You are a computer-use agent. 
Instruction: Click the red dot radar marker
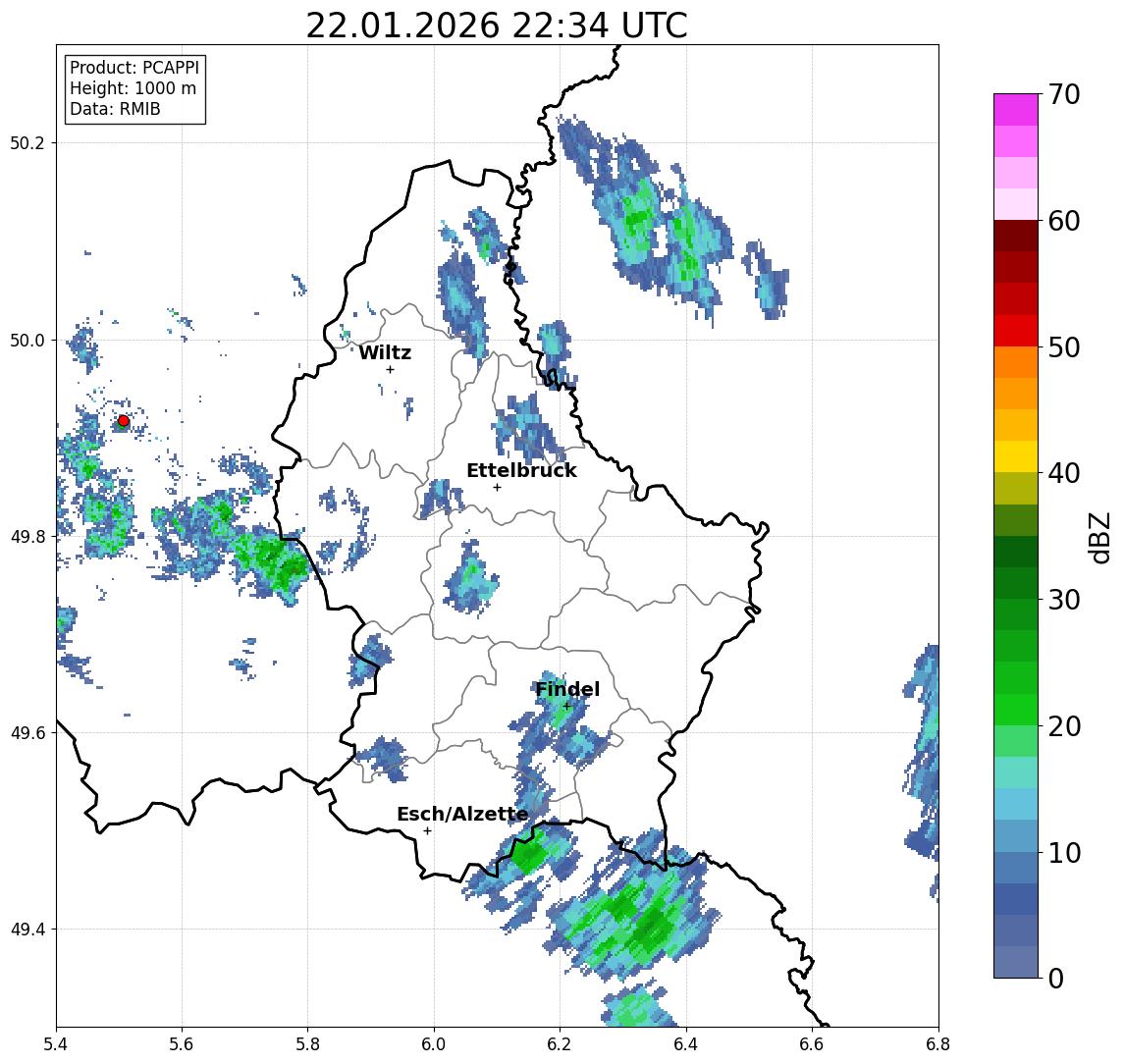124,421
